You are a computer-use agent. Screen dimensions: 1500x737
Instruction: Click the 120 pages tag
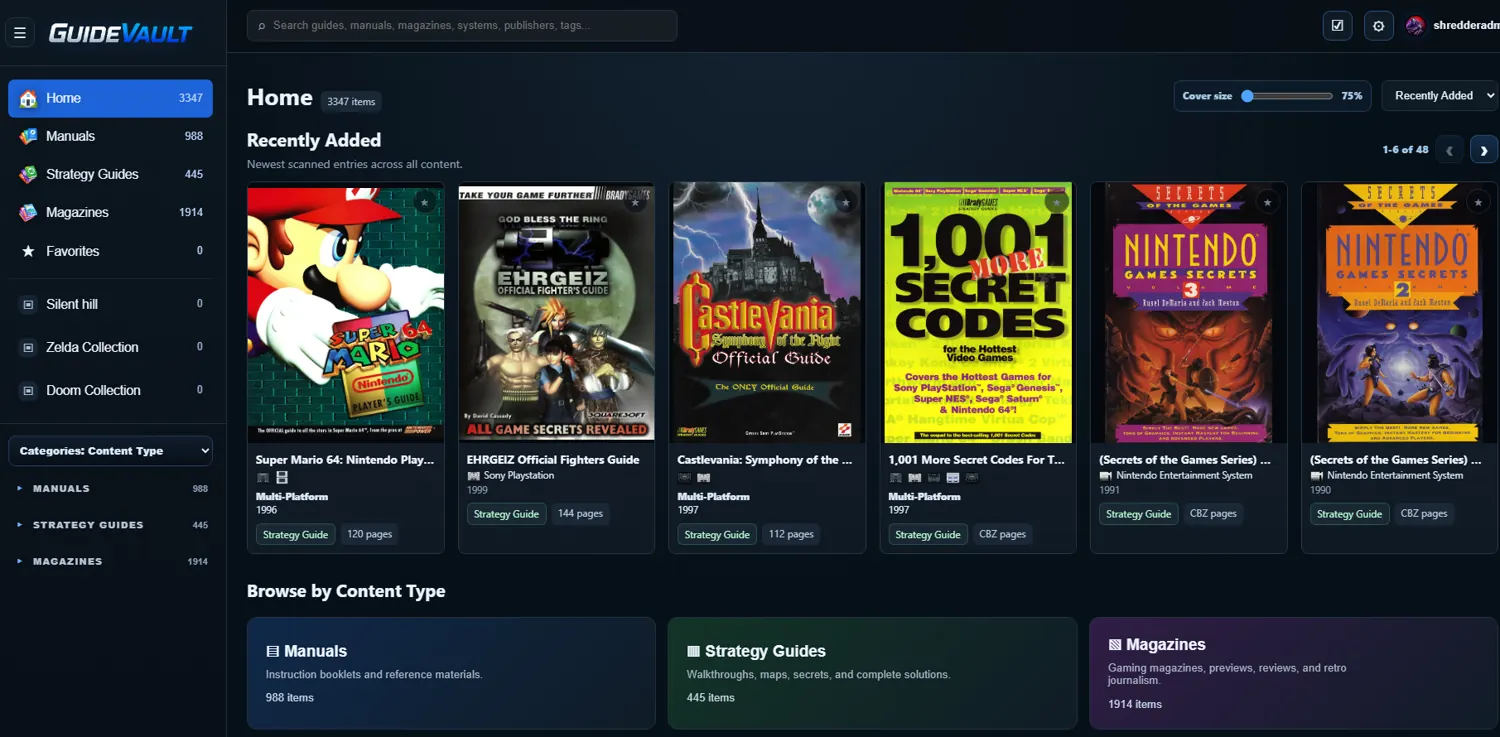[x=370, y=535]
